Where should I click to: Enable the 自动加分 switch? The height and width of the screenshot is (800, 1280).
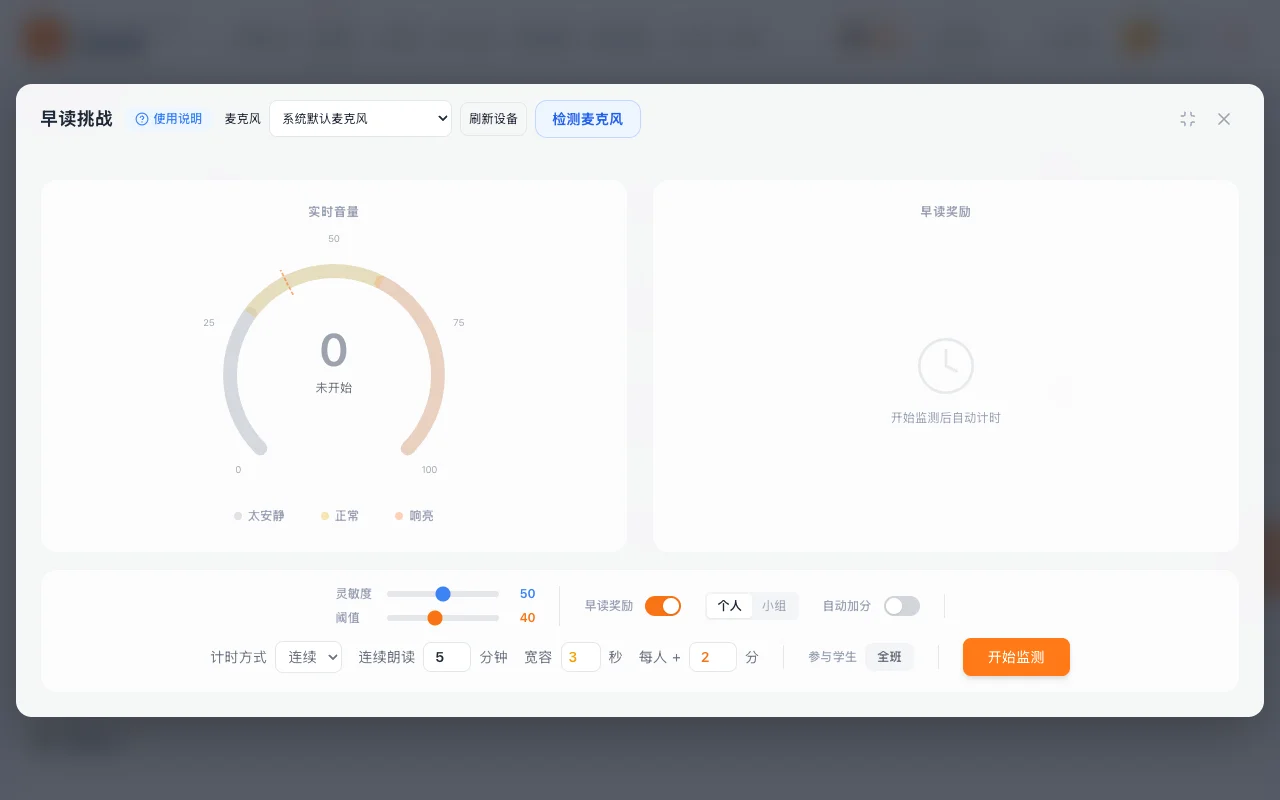click(x=902, y=606)
